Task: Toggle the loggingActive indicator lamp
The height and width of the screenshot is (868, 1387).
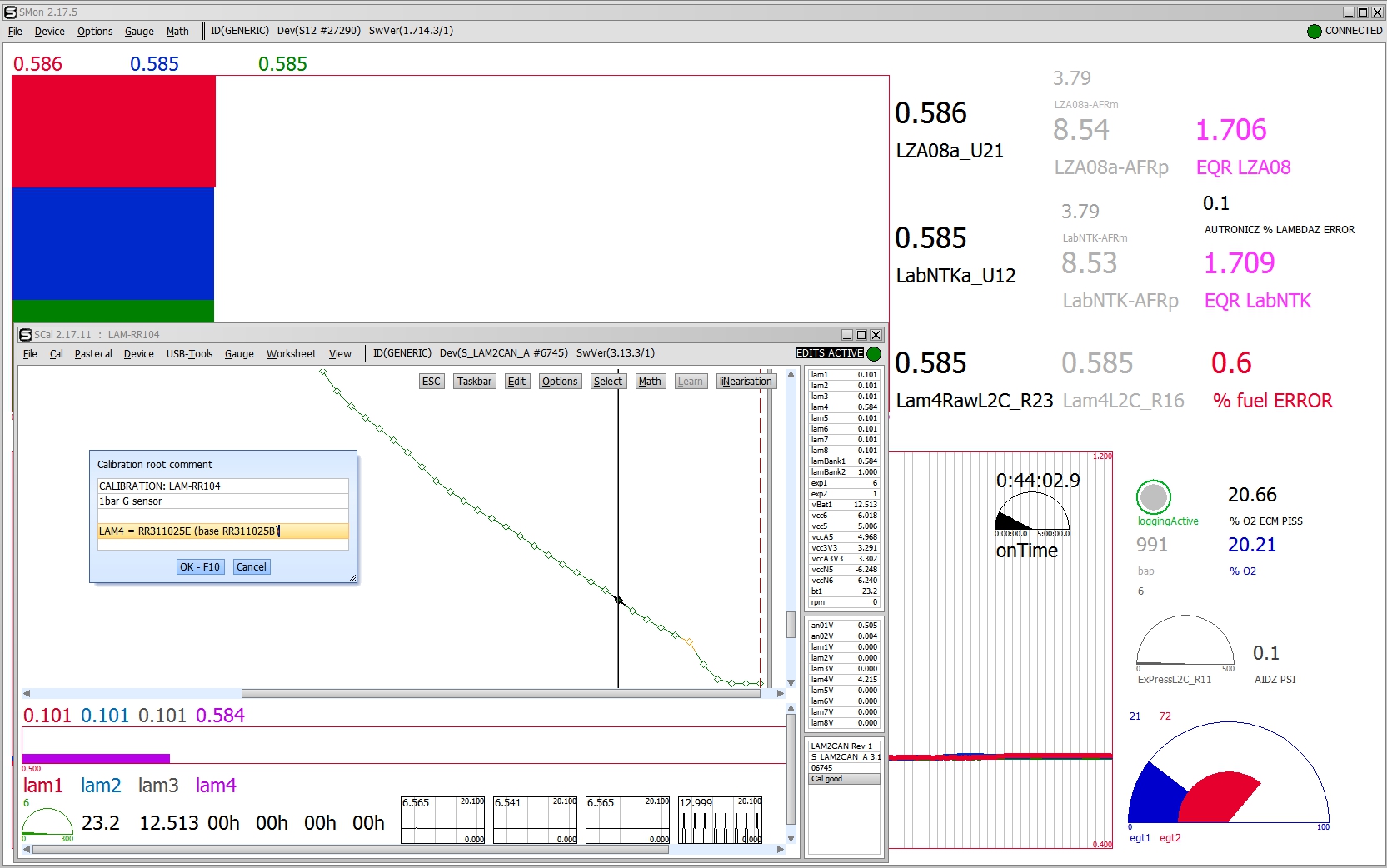Action: (x=1154, y=497)
